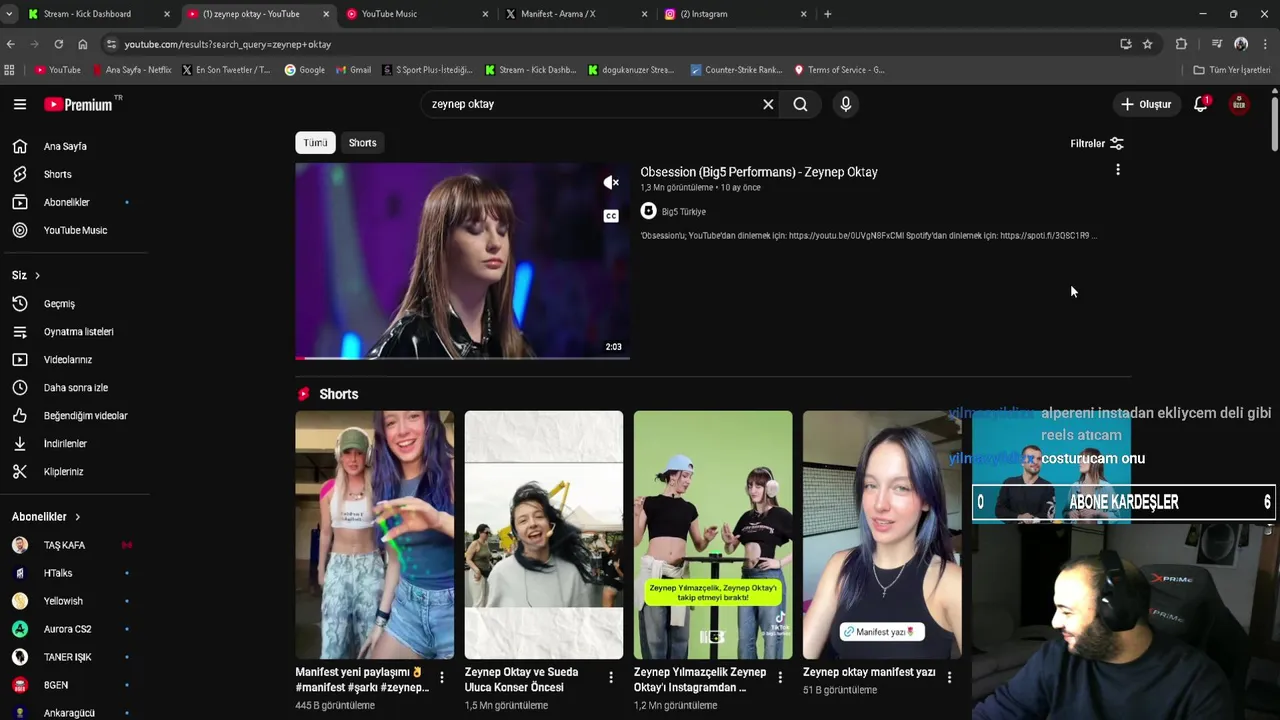
Task: Open Yellowish channel subscription
Action: pos(63,601)
